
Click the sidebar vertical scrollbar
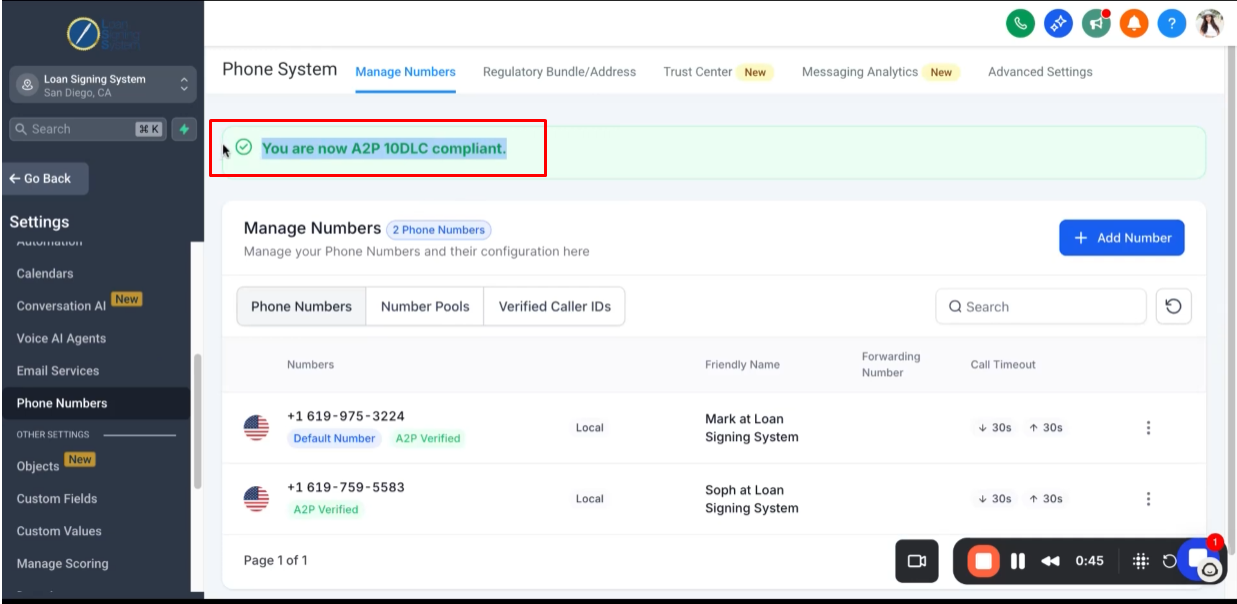tap(197, 420)
